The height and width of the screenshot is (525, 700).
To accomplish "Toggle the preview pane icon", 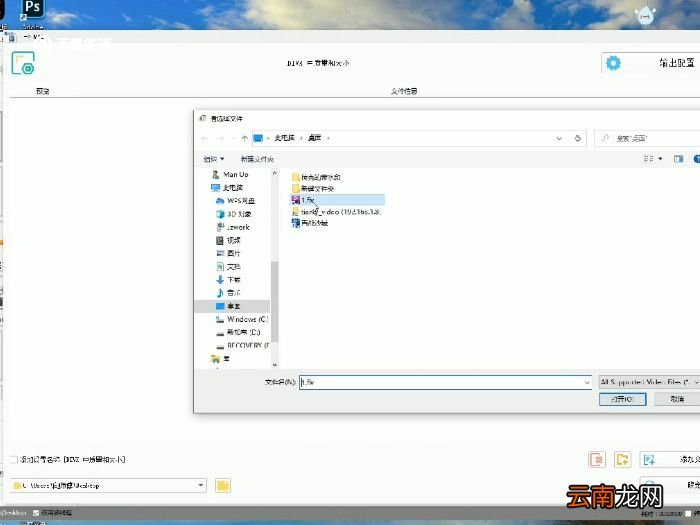I will click(678, 159).
